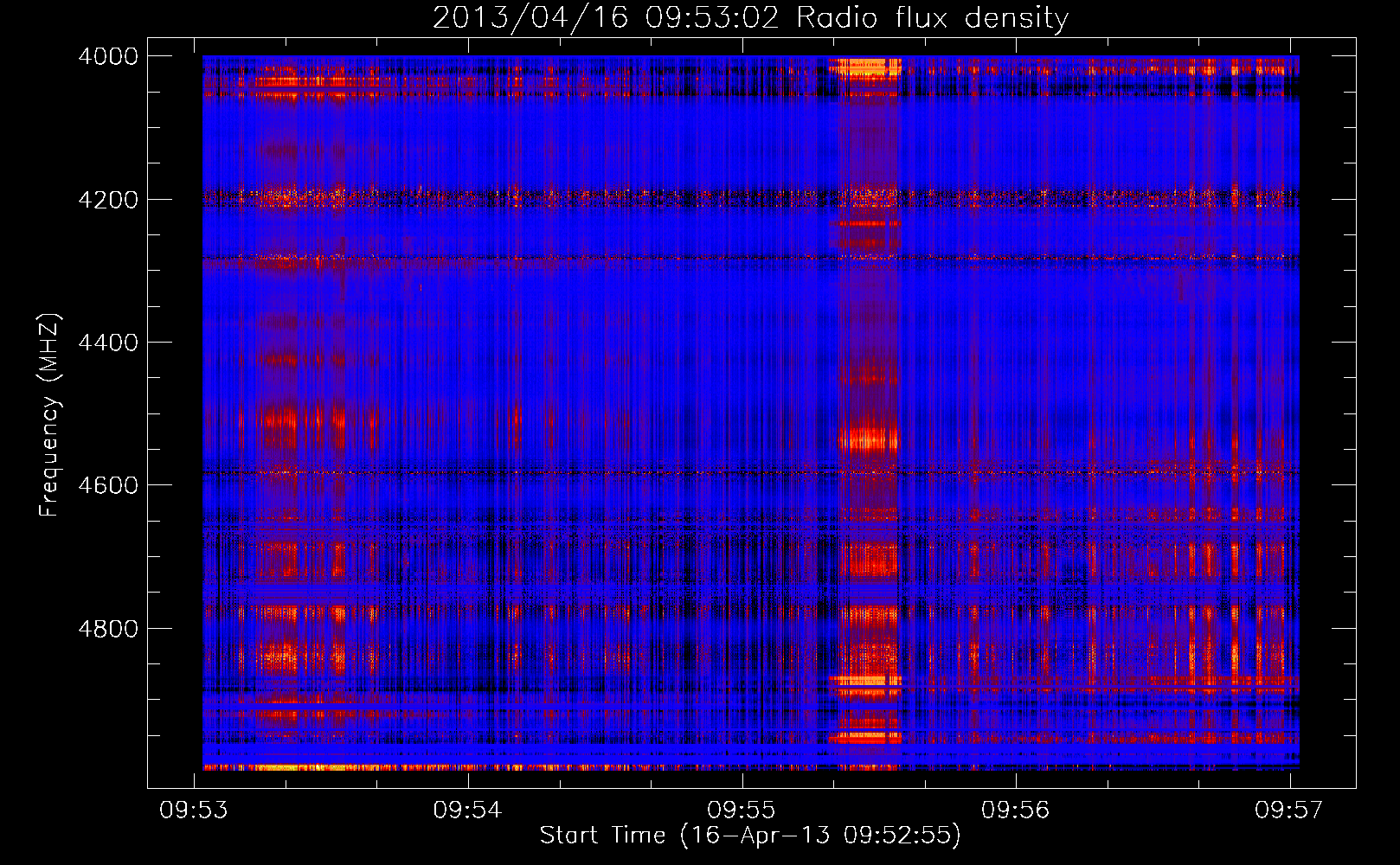This screenshot has height=865, width=1400.
Task: Click the 4600 frequency axis label
Action: [x=108, y=485]
